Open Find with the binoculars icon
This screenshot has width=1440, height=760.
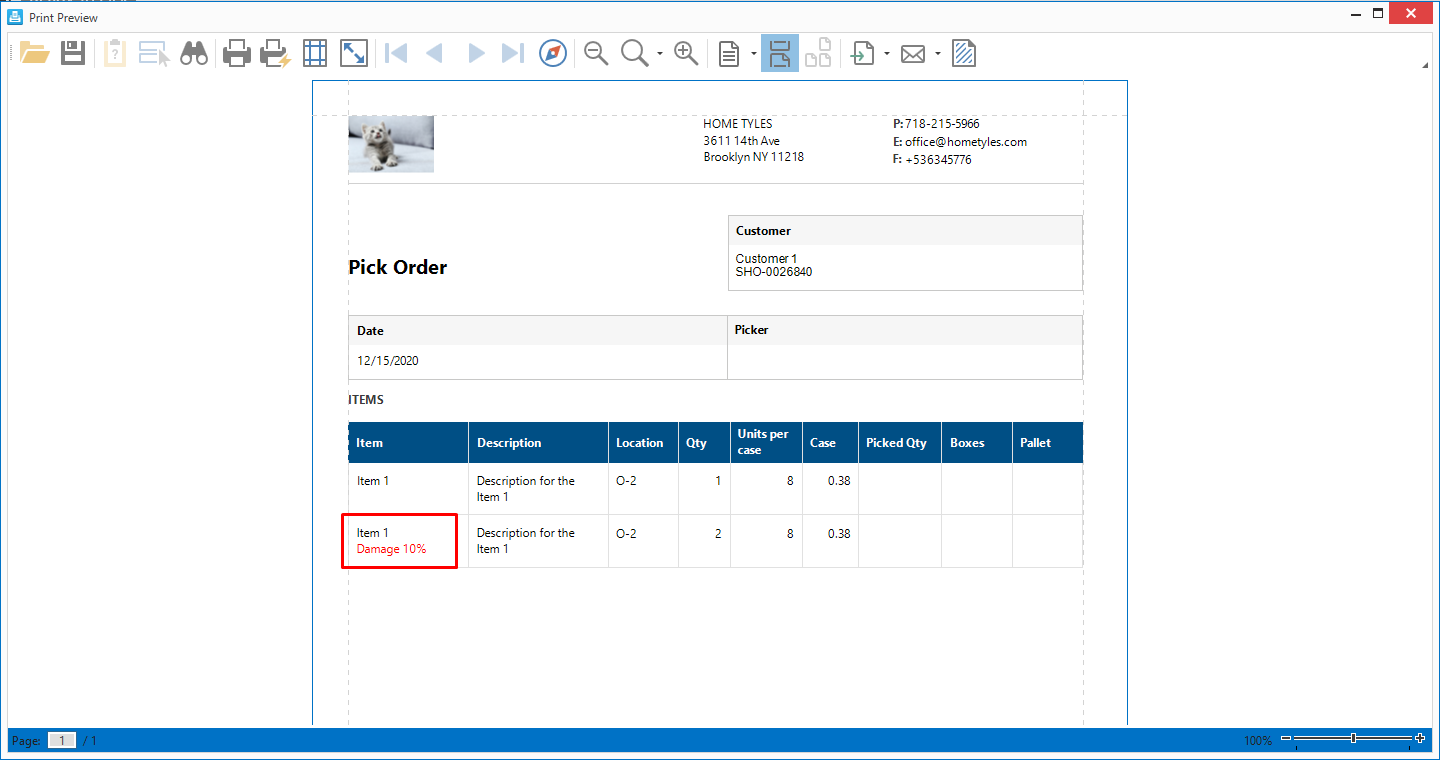pyautogui.click(x=194, y=53)
